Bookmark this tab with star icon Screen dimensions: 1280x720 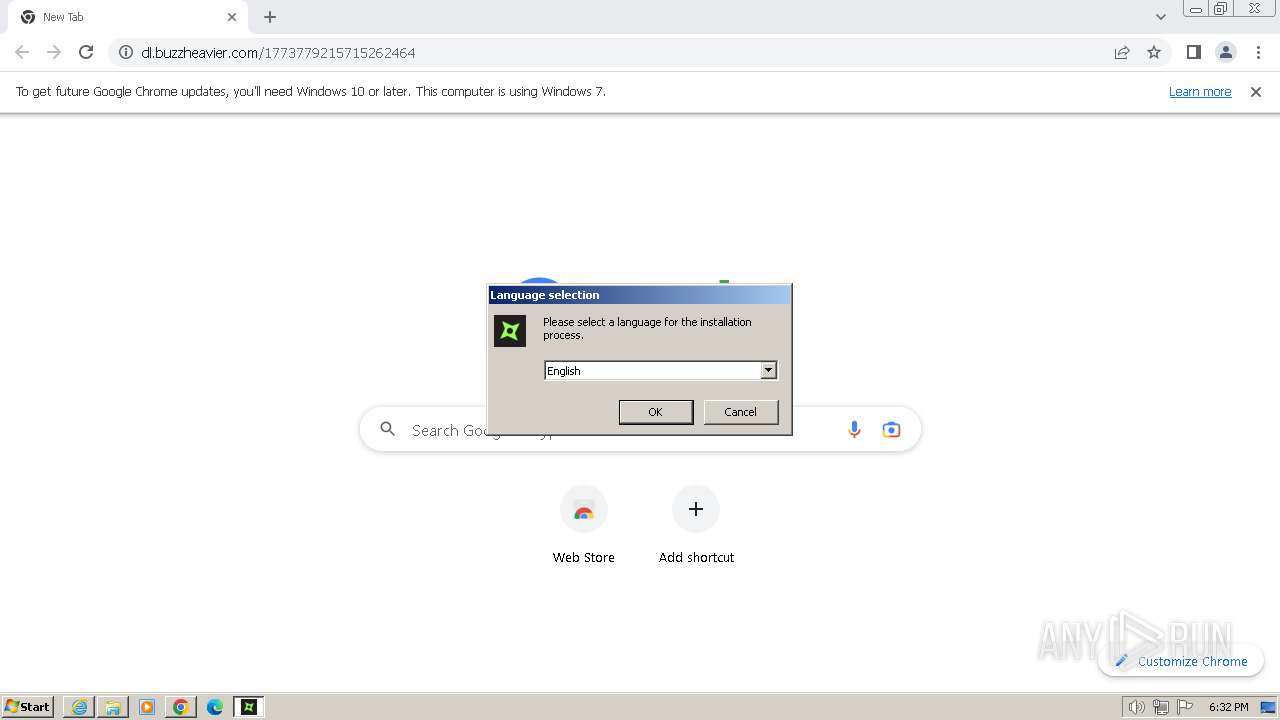[1154, 52]
